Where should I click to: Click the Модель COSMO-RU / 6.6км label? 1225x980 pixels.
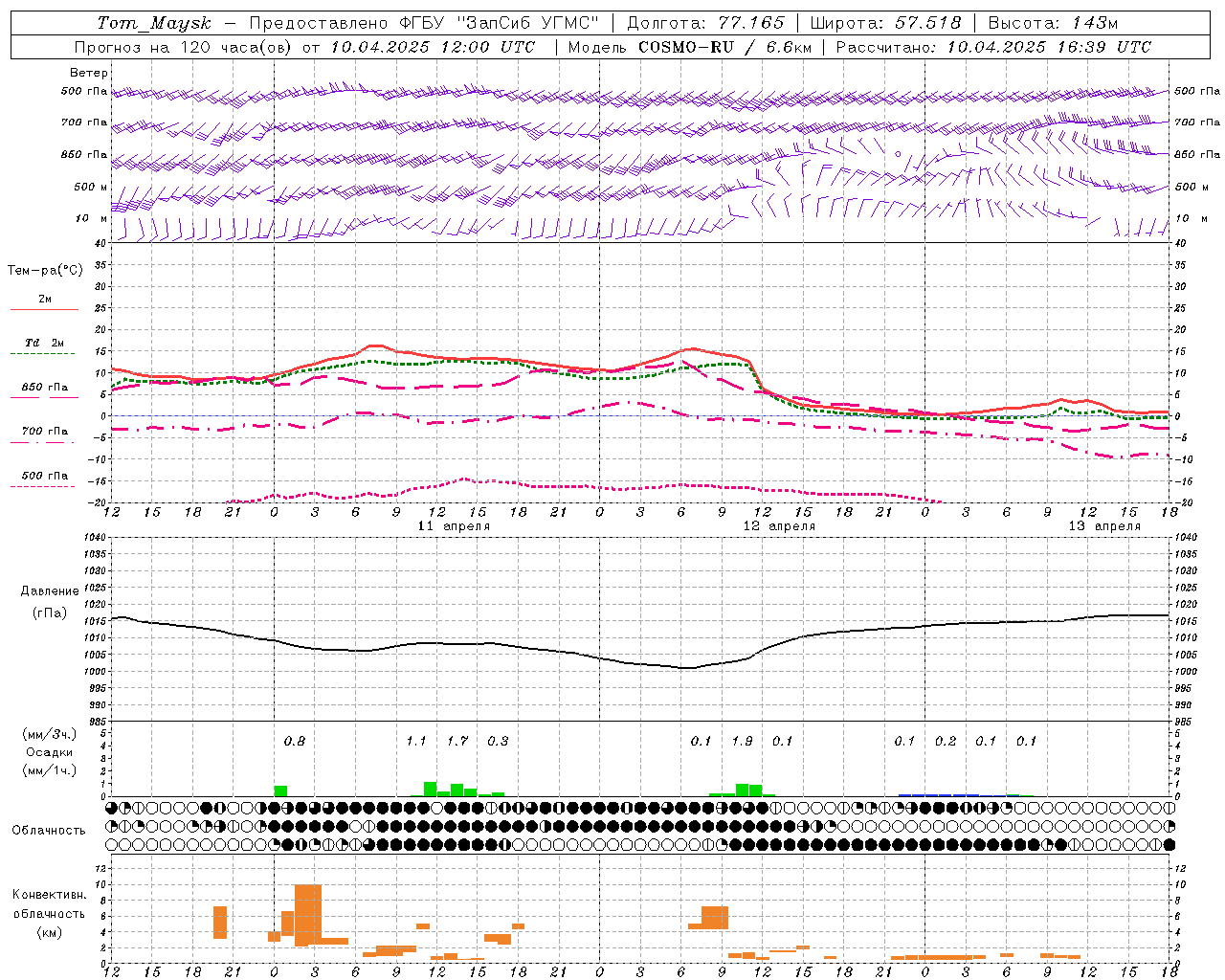tap(690, 47)
